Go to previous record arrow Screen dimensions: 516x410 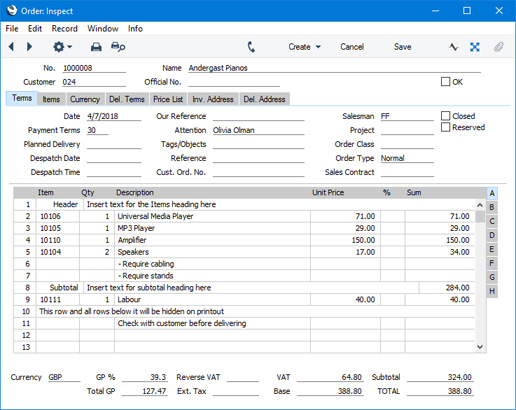[x=11, y=47]
